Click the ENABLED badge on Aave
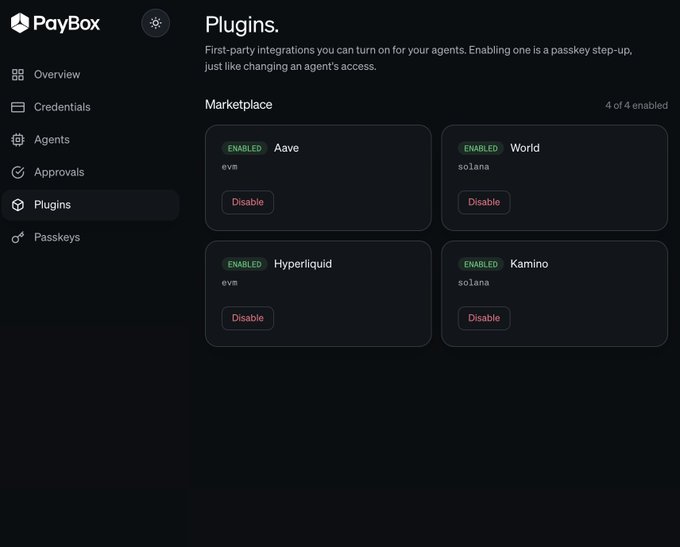680x547 pixels. pyautogui.click(x=245, y=148)
